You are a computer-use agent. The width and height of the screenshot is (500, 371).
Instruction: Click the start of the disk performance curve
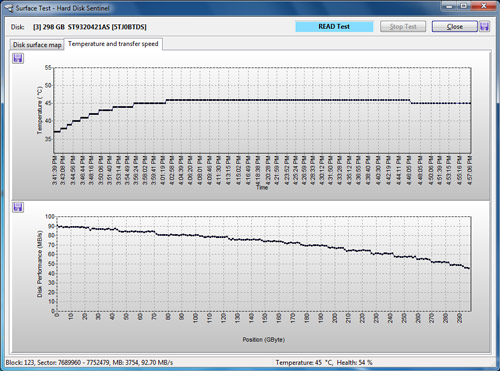coord(58,226)
